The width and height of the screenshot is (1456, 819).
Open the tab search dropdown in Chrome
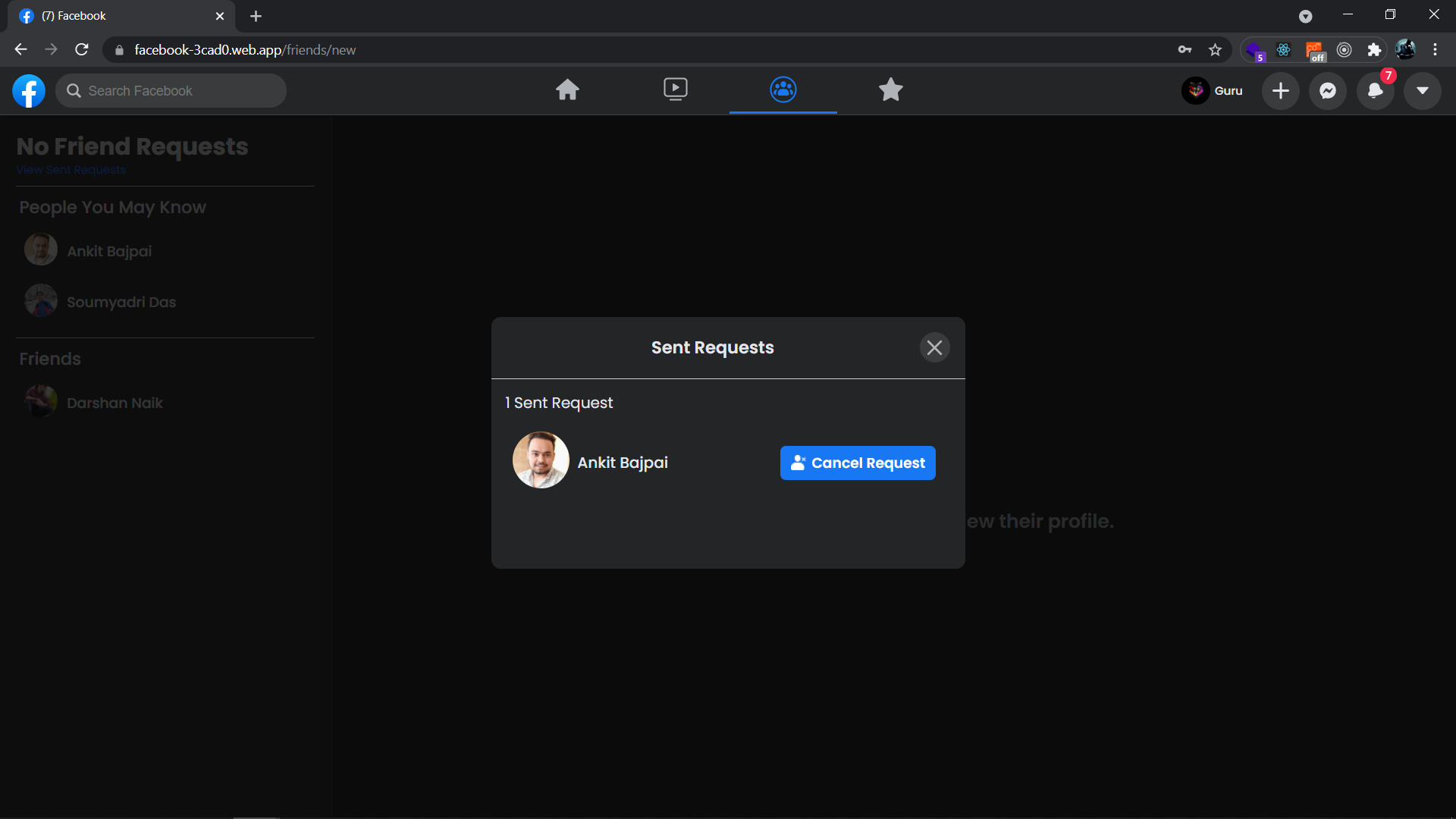pyautogui.click(x=1305, y=16)
